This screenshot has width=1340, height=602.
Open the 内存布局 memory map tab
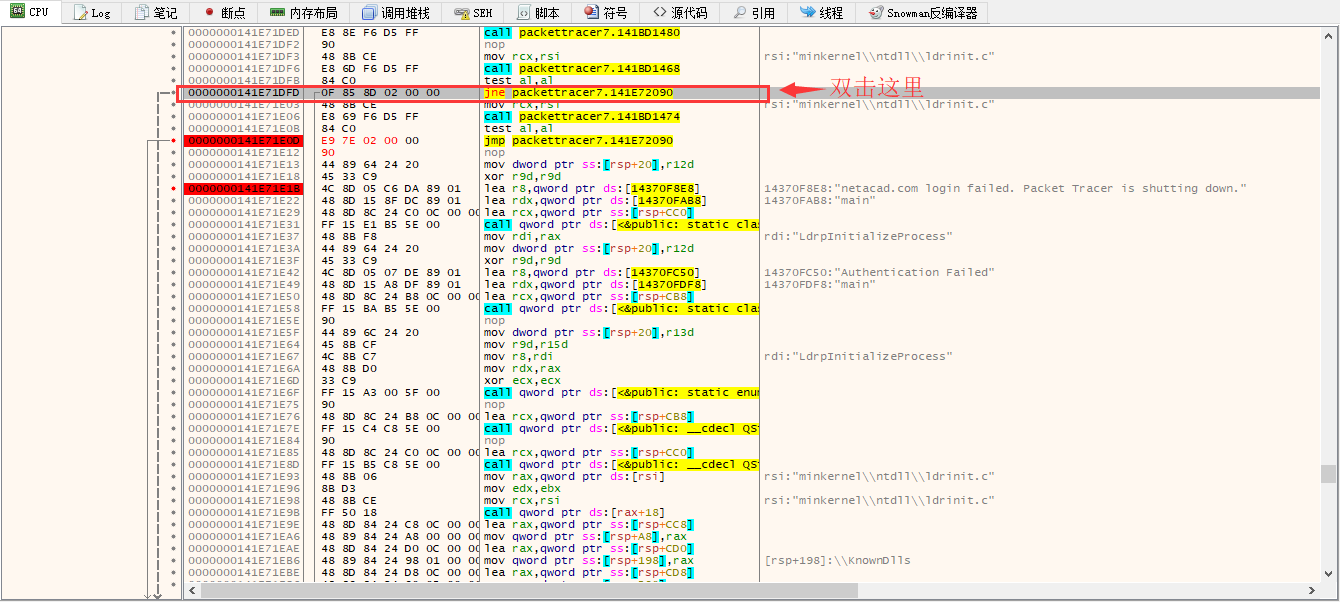[x=304, y=13]
